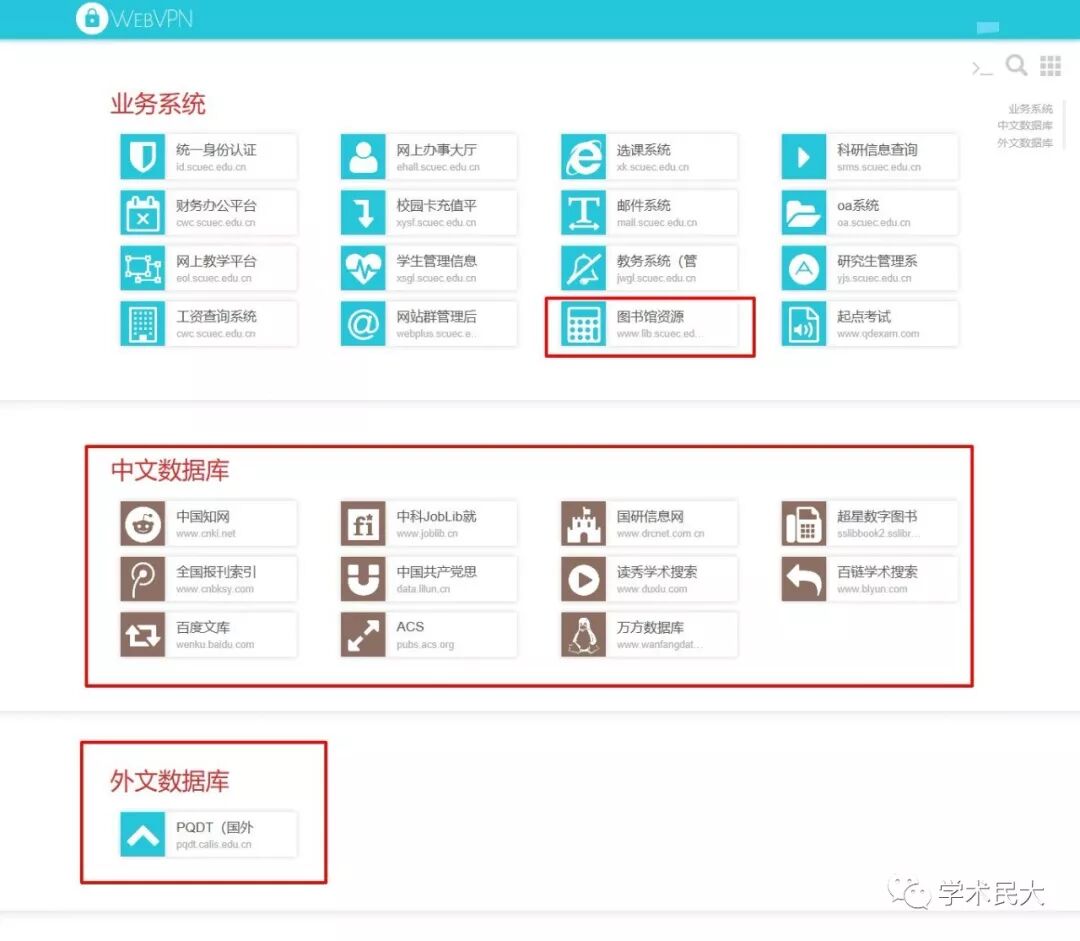Open the search magnifier icon
Viewport: 1080px width, 941px height.
point(1016,65)
